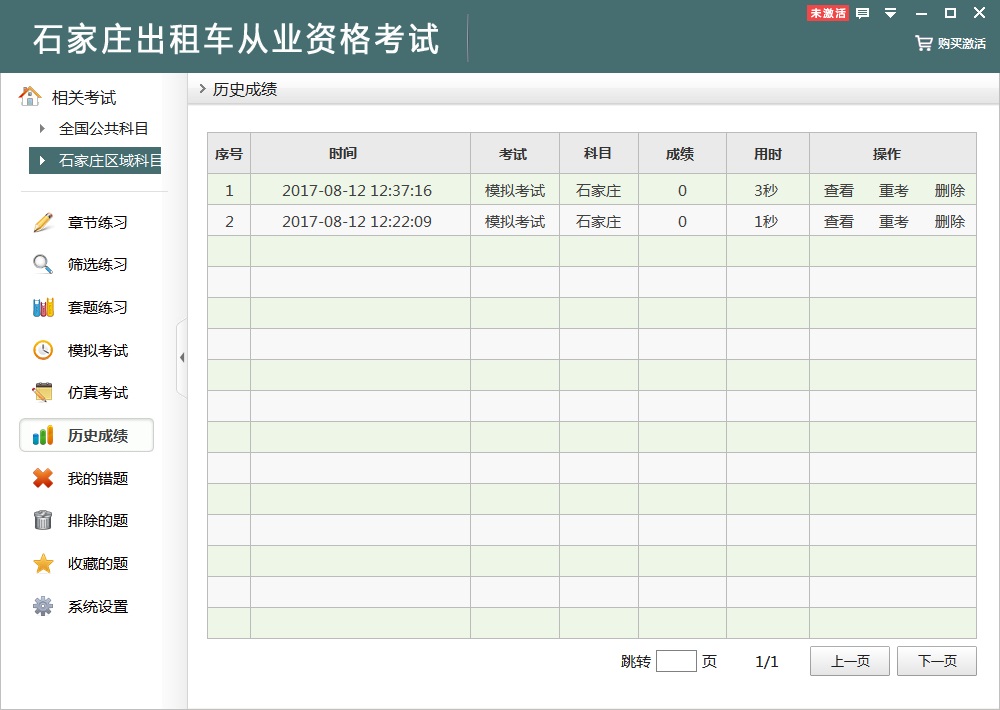Click the pencil icon for 章节练习
Viewport: 1000px width, 710px height.
(43, 222)
